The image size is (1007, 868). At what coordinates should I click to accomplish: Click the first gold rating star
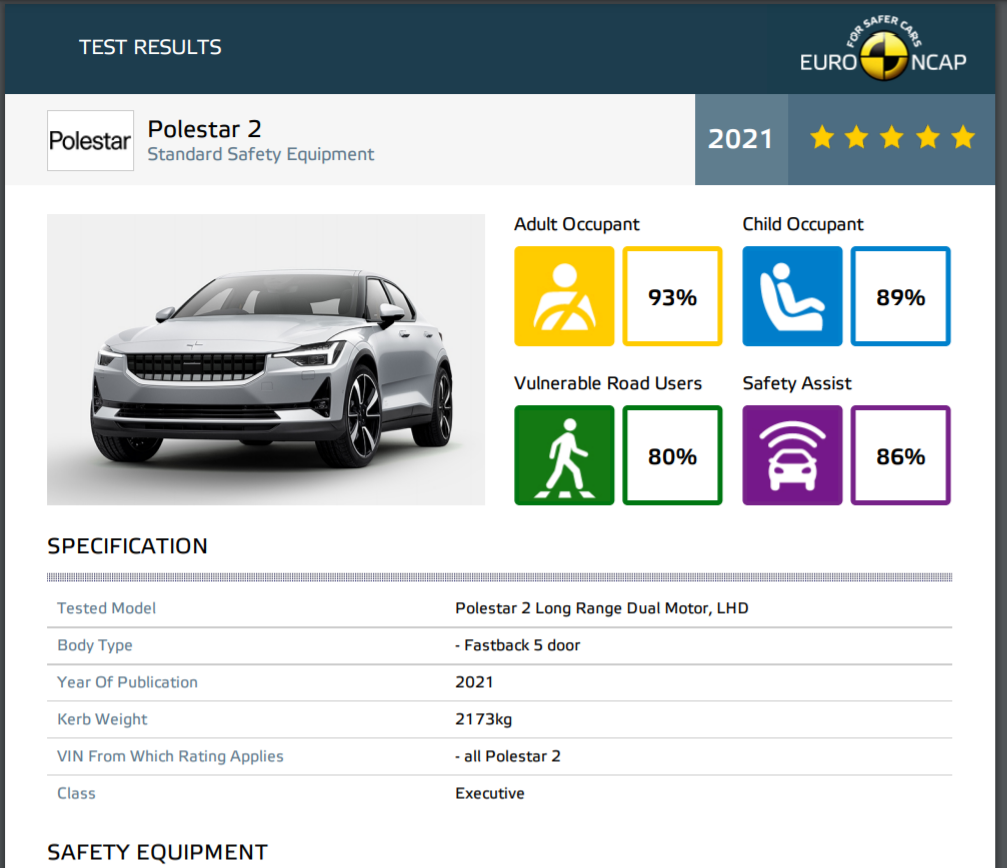coord(822,137)
